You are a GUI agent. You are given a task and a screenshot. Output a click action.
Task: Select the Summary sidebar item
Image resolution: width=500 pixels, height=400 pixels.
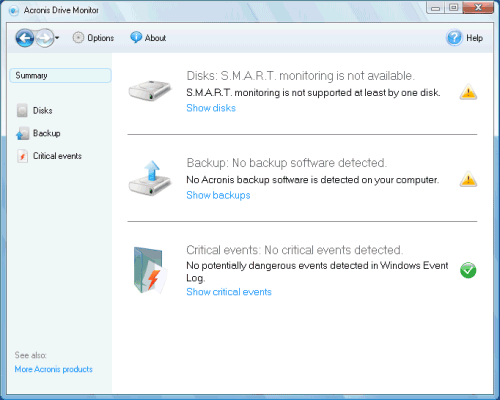pos(61,75)
